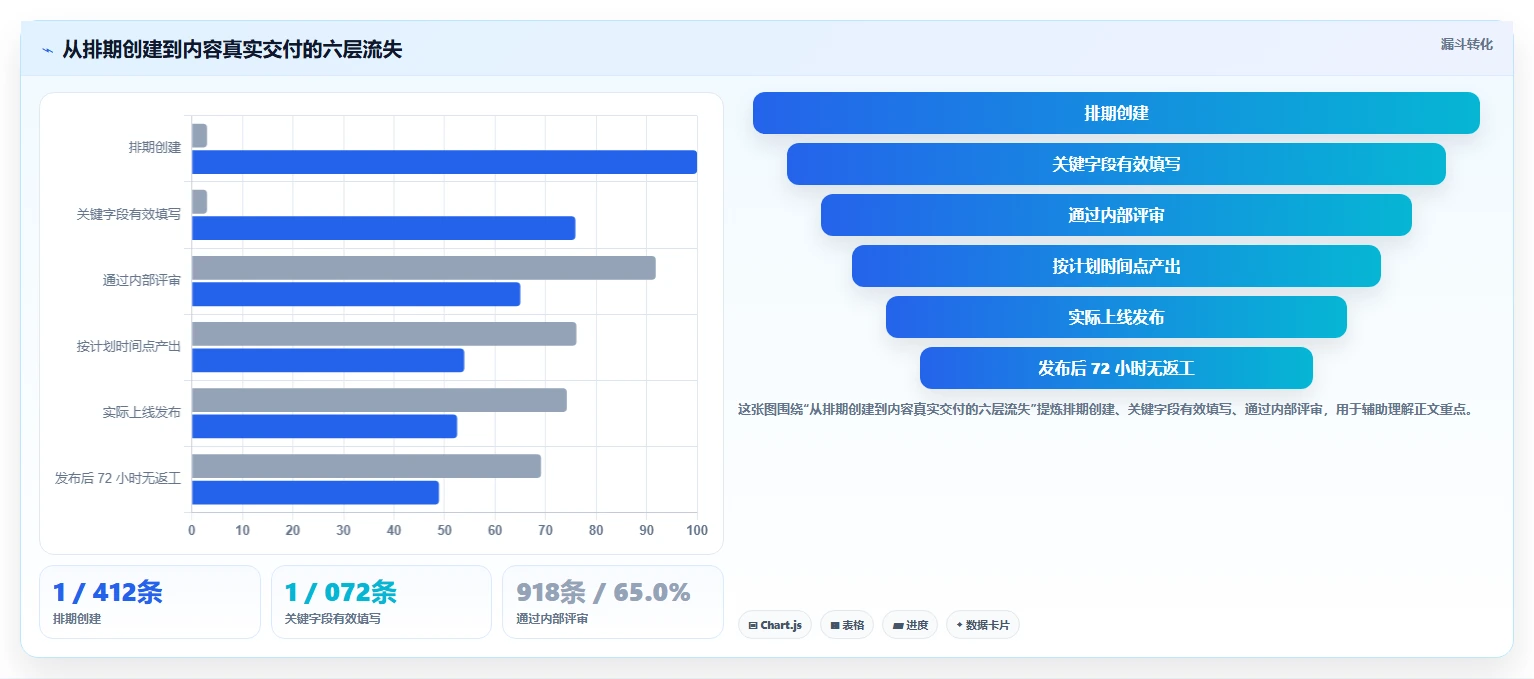The height and width of the screenshot is (679, 1534).
Task: Click the 30 tick on the horizontal axis
Action: [343, 530]
